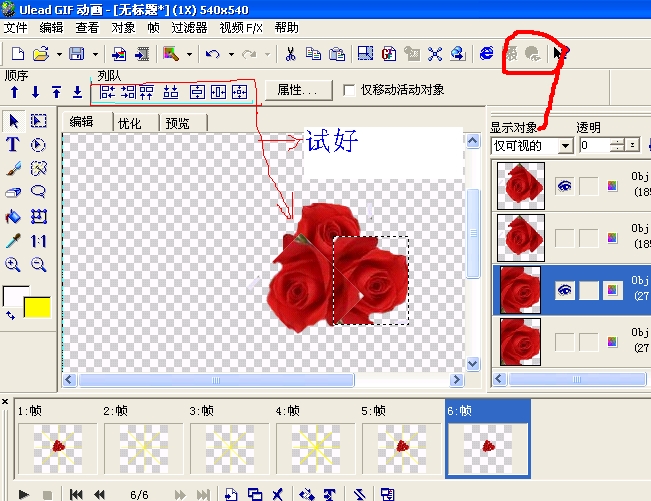The height and width of the screenshot is (501, 651).
Task: Open the dropdown arrow beside Save
Action: tap(95, 54)
